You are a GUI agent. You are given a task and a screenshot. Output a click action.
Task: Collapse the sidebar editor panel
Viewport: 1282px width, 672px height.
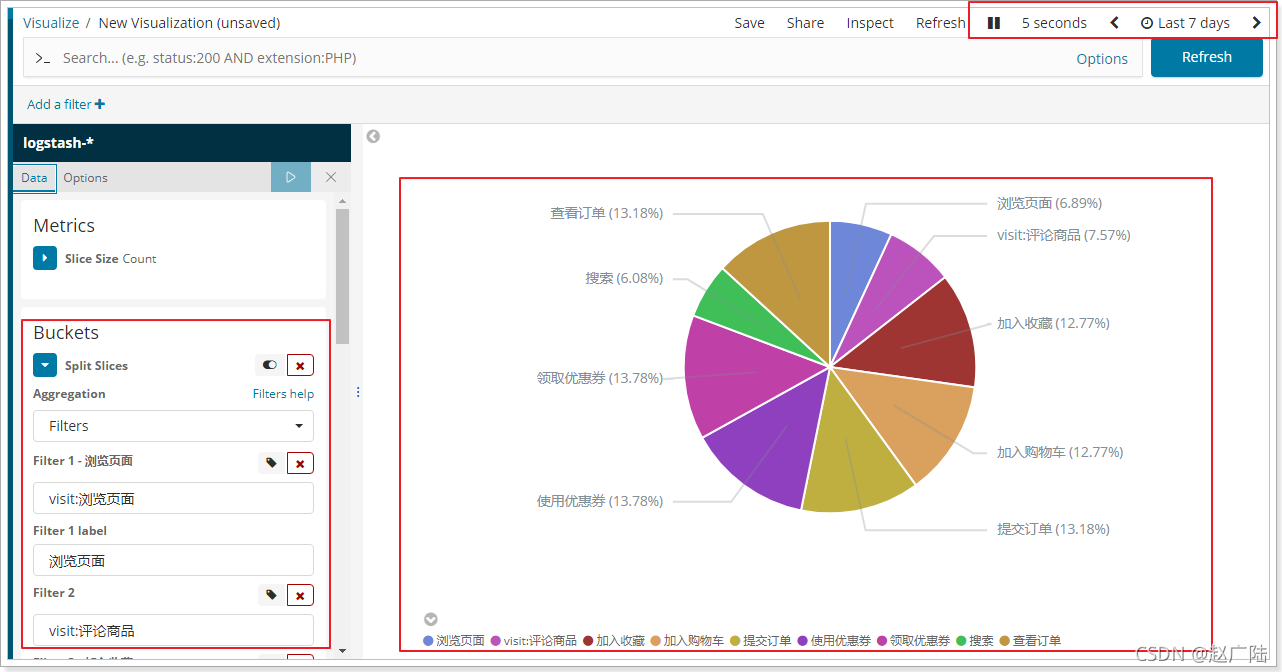[372, 136]
